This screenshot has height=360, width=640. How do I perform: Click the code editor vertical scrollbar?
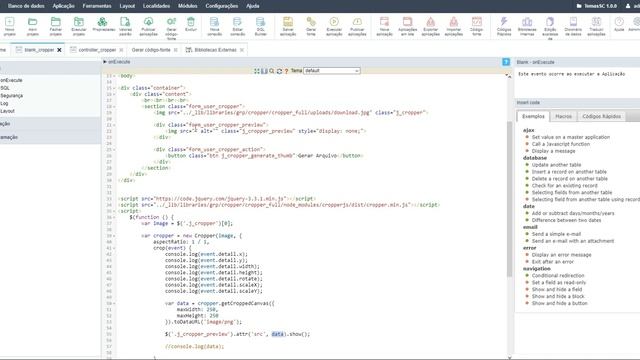coord(509,199)
